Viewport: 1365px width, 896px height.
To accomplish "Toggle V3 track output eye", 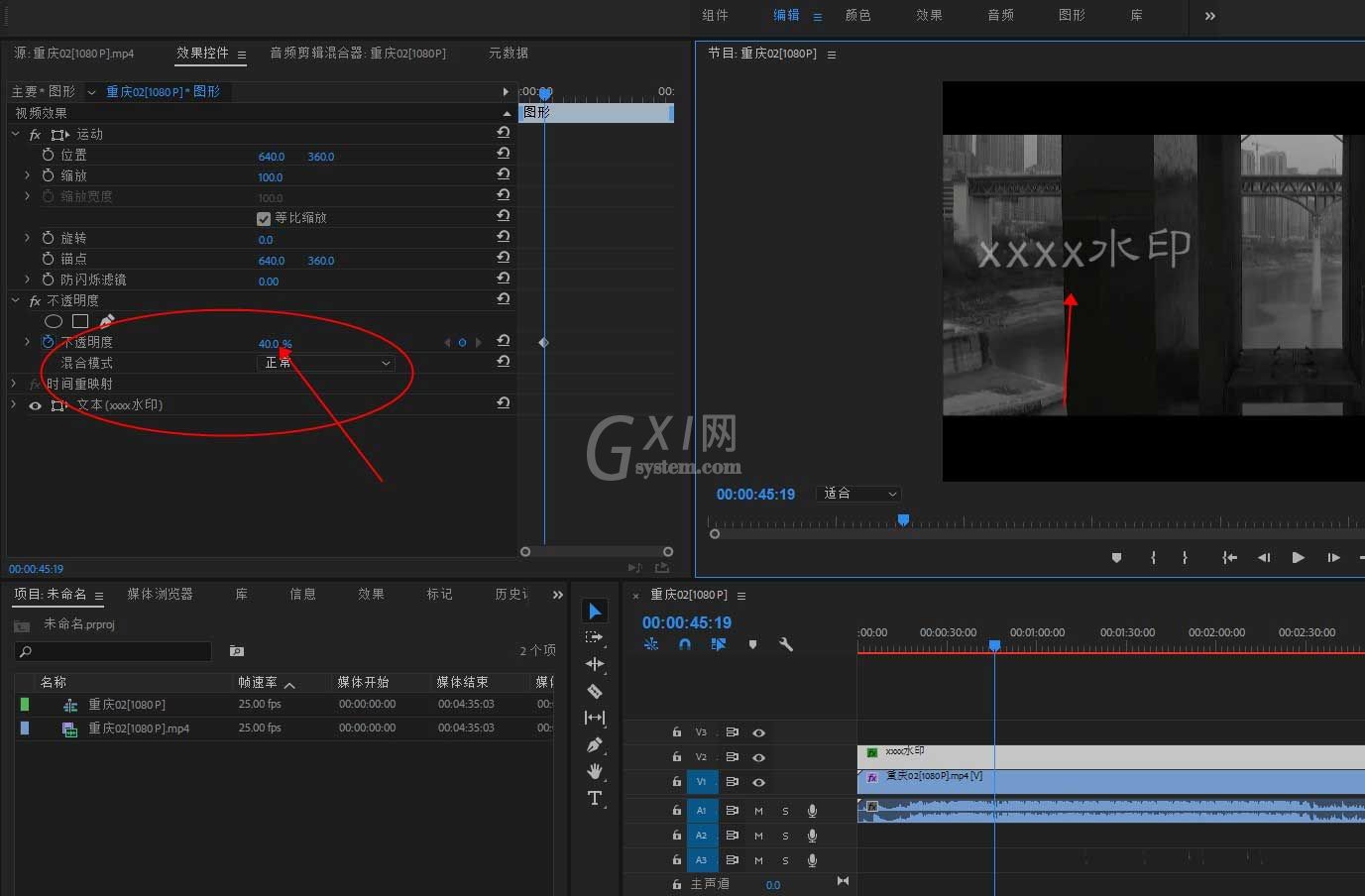I will [758, 732].
